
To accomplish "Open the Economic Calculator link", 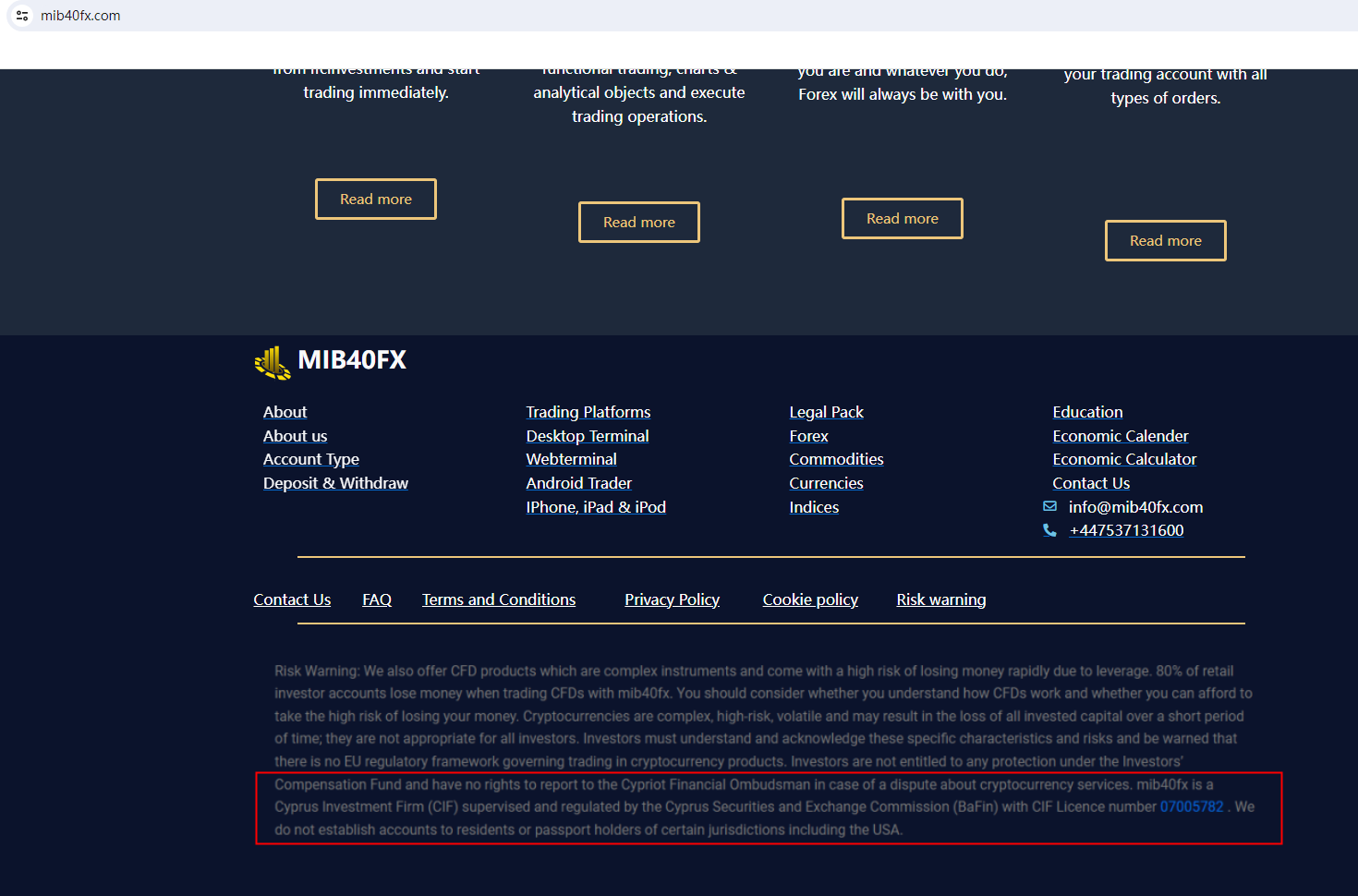I will [x=1124, y=459].
